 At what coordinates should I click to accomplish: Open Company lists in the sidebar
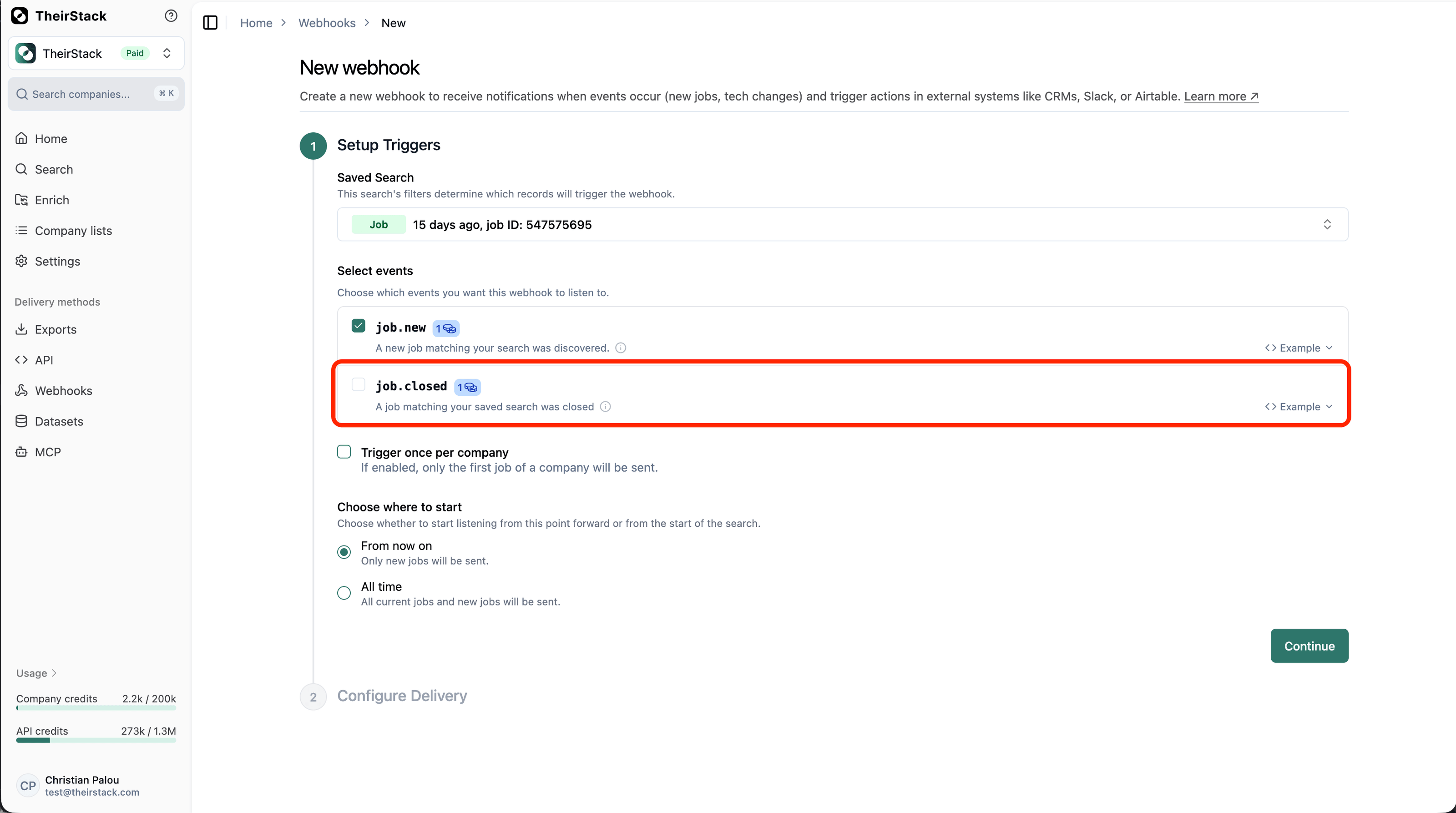[x=73, y=231]
